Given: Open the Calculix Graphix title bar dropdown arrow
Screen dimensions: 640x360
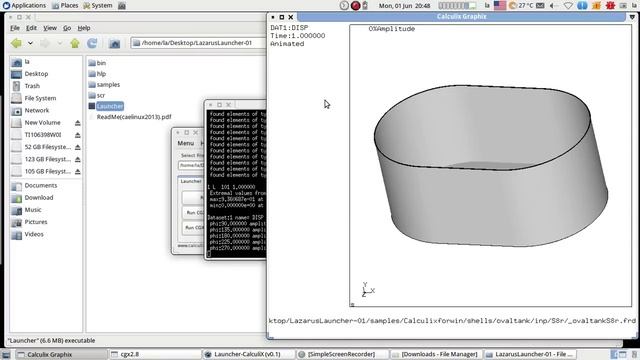Looking at the screenshot, I should pos(632,17).
